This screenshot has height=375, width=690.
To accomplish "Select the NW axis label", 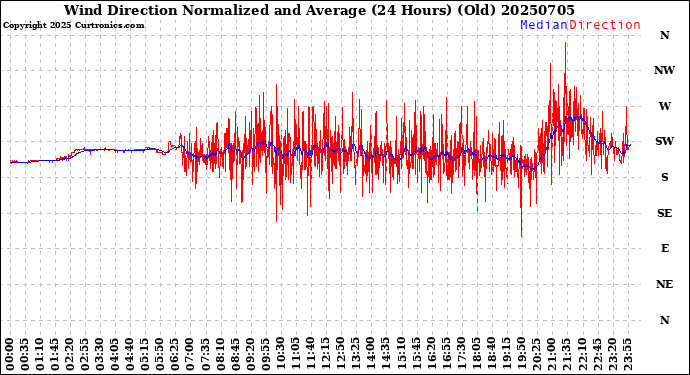I will 664,70.
